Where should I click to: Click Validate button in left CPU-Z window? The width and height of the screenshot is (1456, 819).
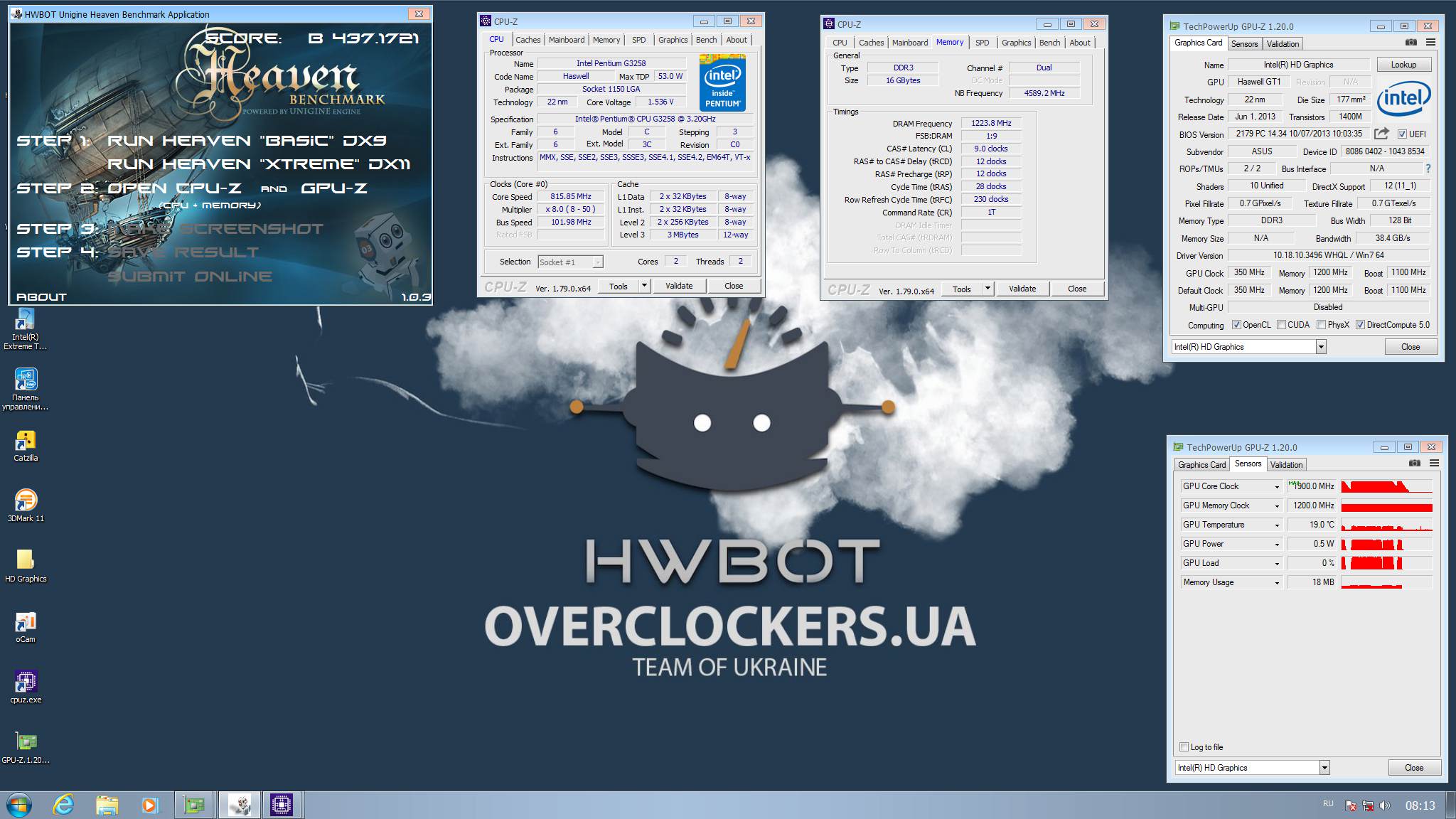coord(679,286)
